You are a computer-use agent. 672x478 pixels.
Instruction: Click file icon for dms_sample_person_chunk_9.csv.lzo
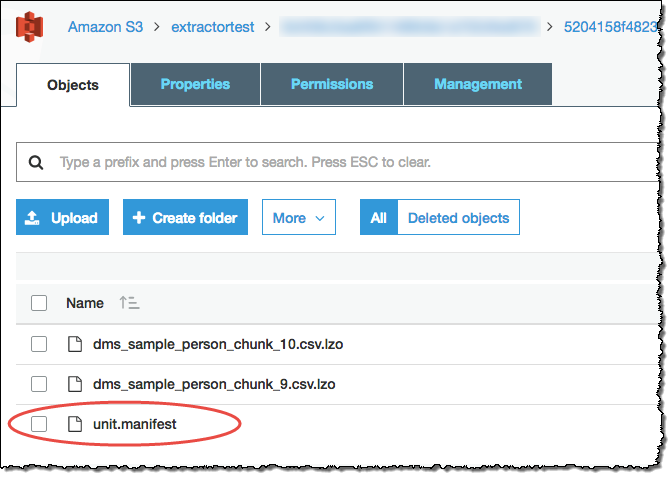pyautogui.click(x=73, y=383)
